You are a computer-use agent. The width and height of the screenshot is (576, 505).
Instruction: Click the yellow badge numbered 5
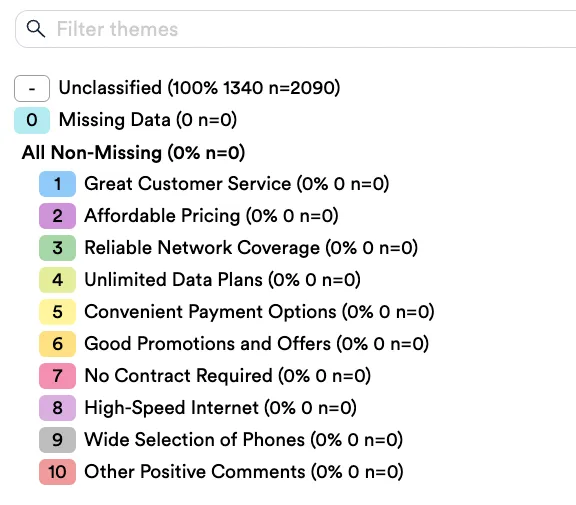57,312
